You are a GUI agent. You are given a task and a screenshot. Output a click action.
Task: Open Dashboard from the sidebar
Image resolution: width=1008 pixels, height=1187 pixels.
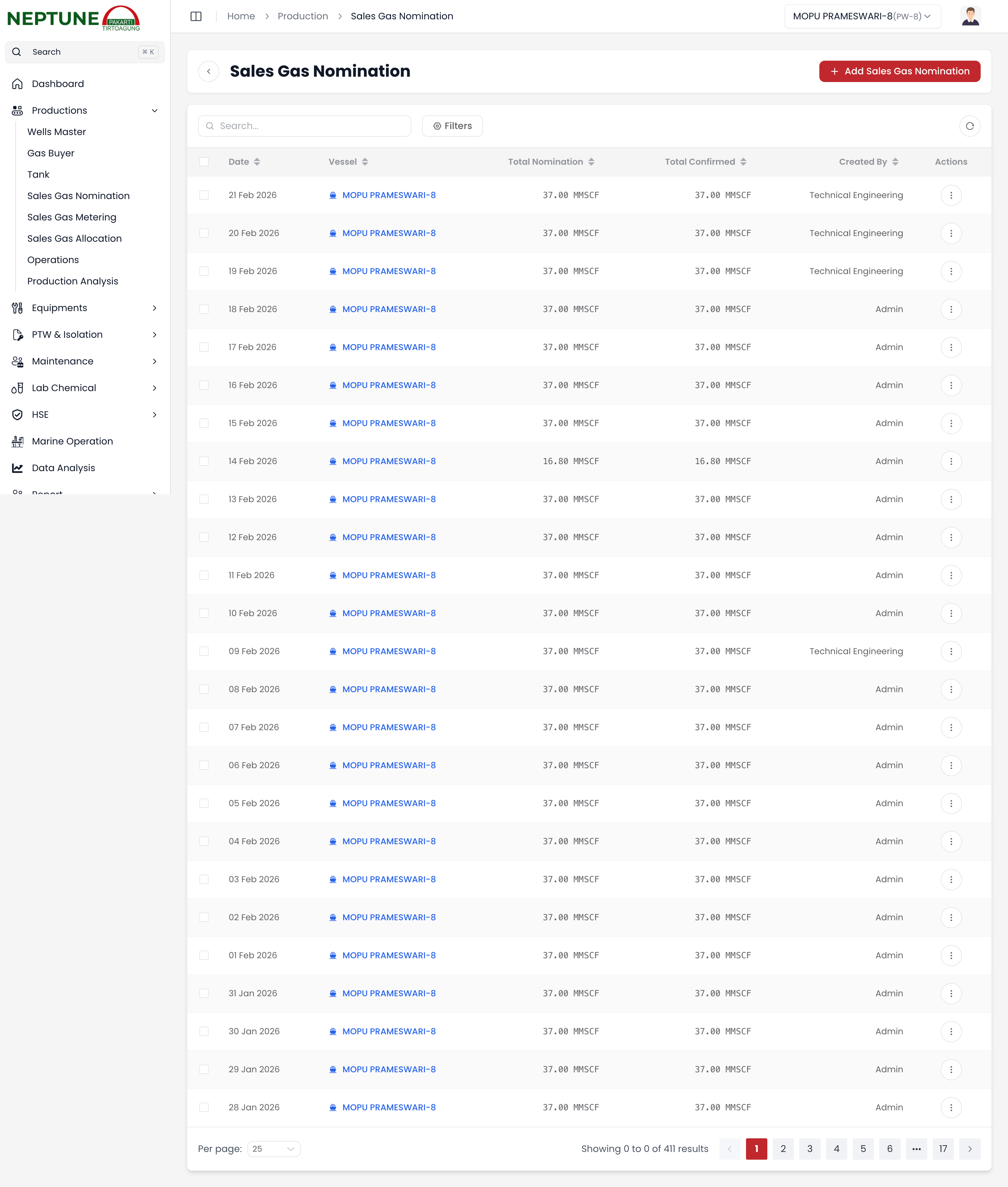click(58, 83)
